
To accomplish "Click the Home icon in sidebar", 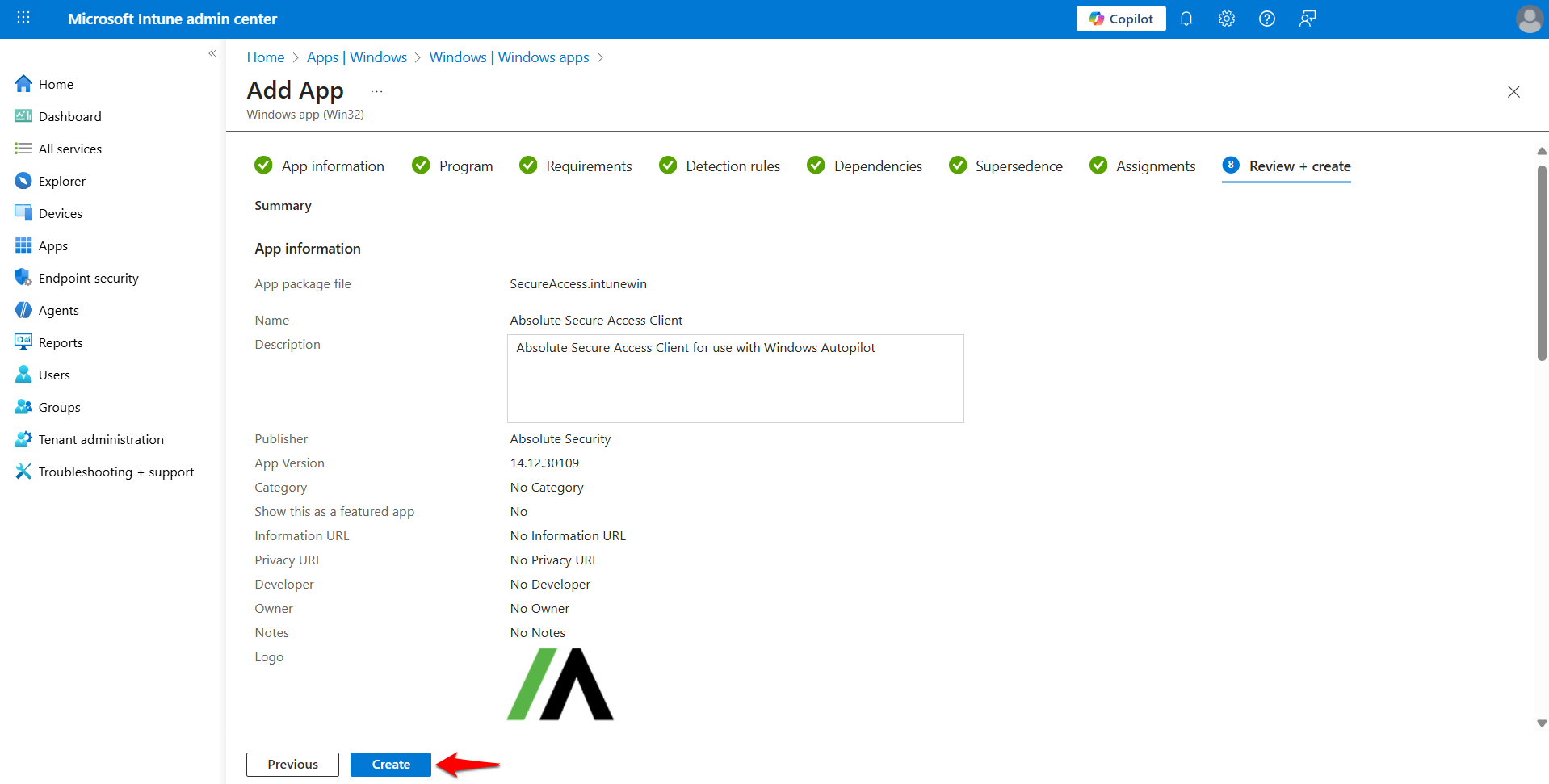I will click(23, 84).
